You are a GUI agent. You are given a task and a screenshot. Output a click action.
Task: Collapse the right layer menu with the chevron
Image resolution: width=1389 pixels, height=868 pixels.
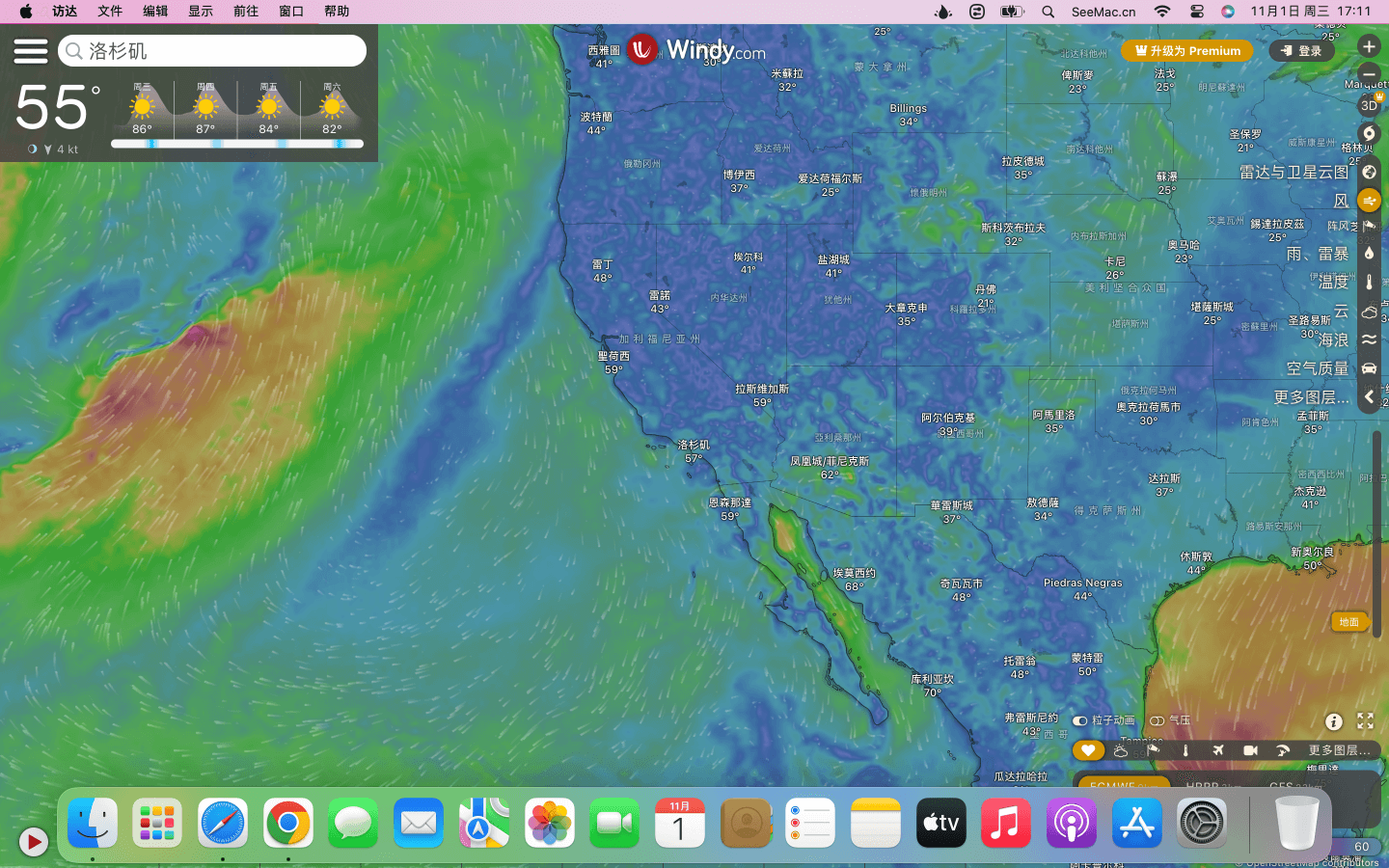[x=1369, y=397]
